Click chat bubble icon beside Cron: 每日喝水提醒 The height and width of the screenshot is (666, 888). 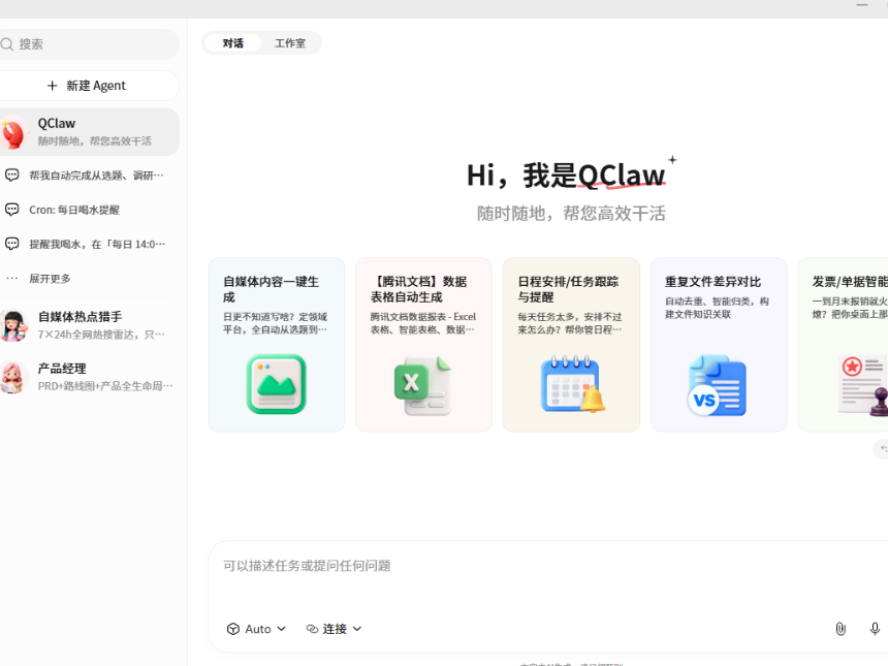12,210
